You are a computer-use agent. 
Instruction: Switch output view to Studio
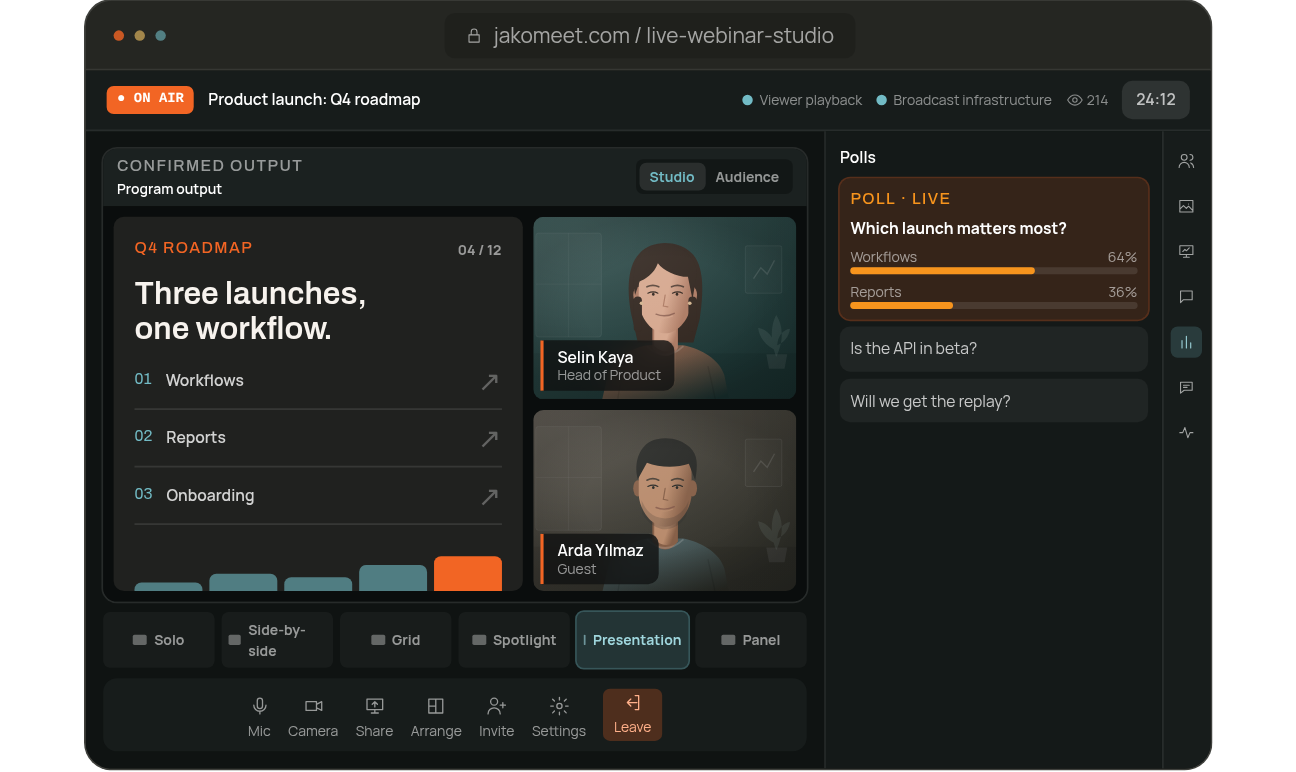672,177
